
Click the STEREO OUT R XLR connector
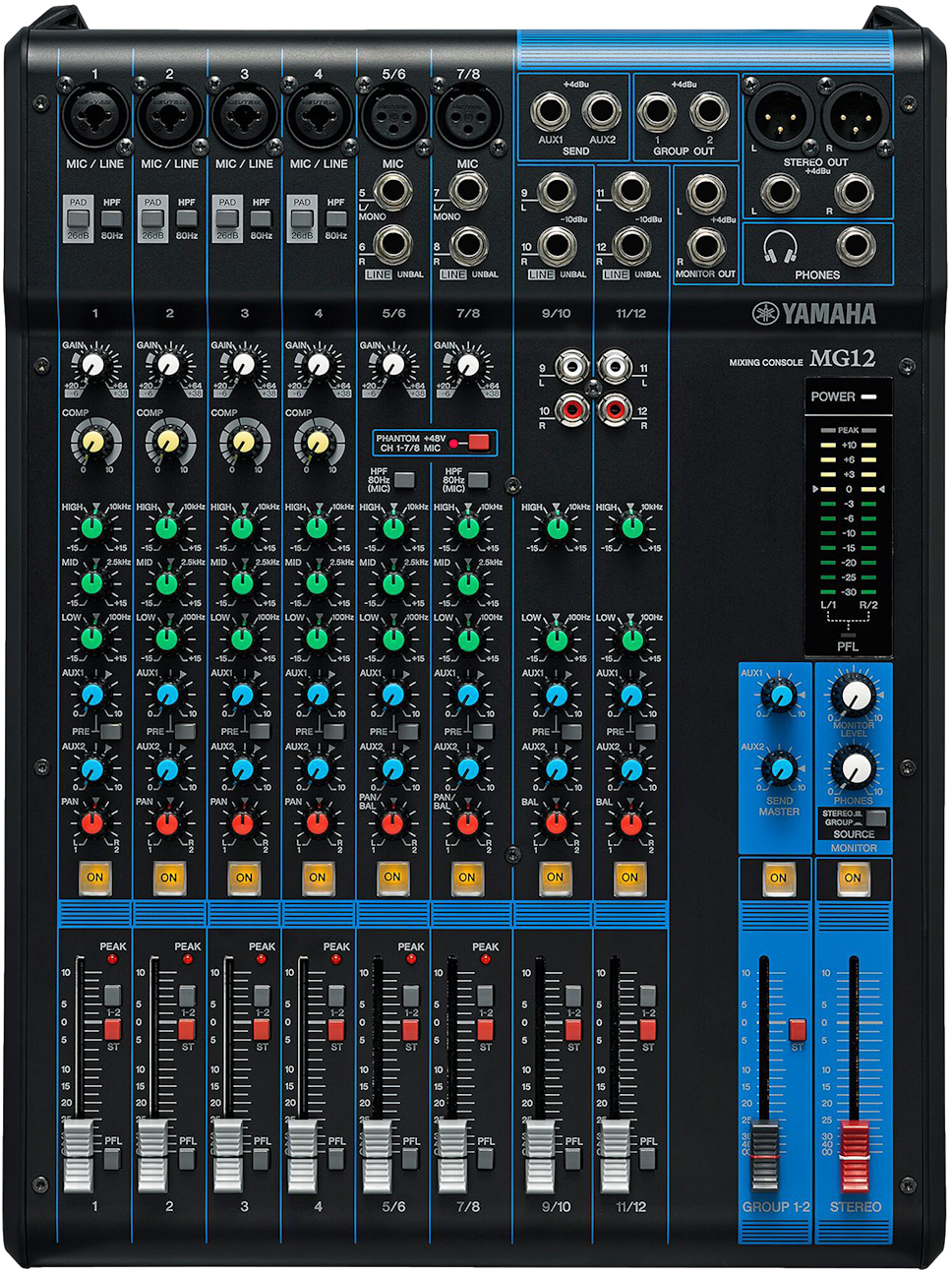tap(855, 115)
